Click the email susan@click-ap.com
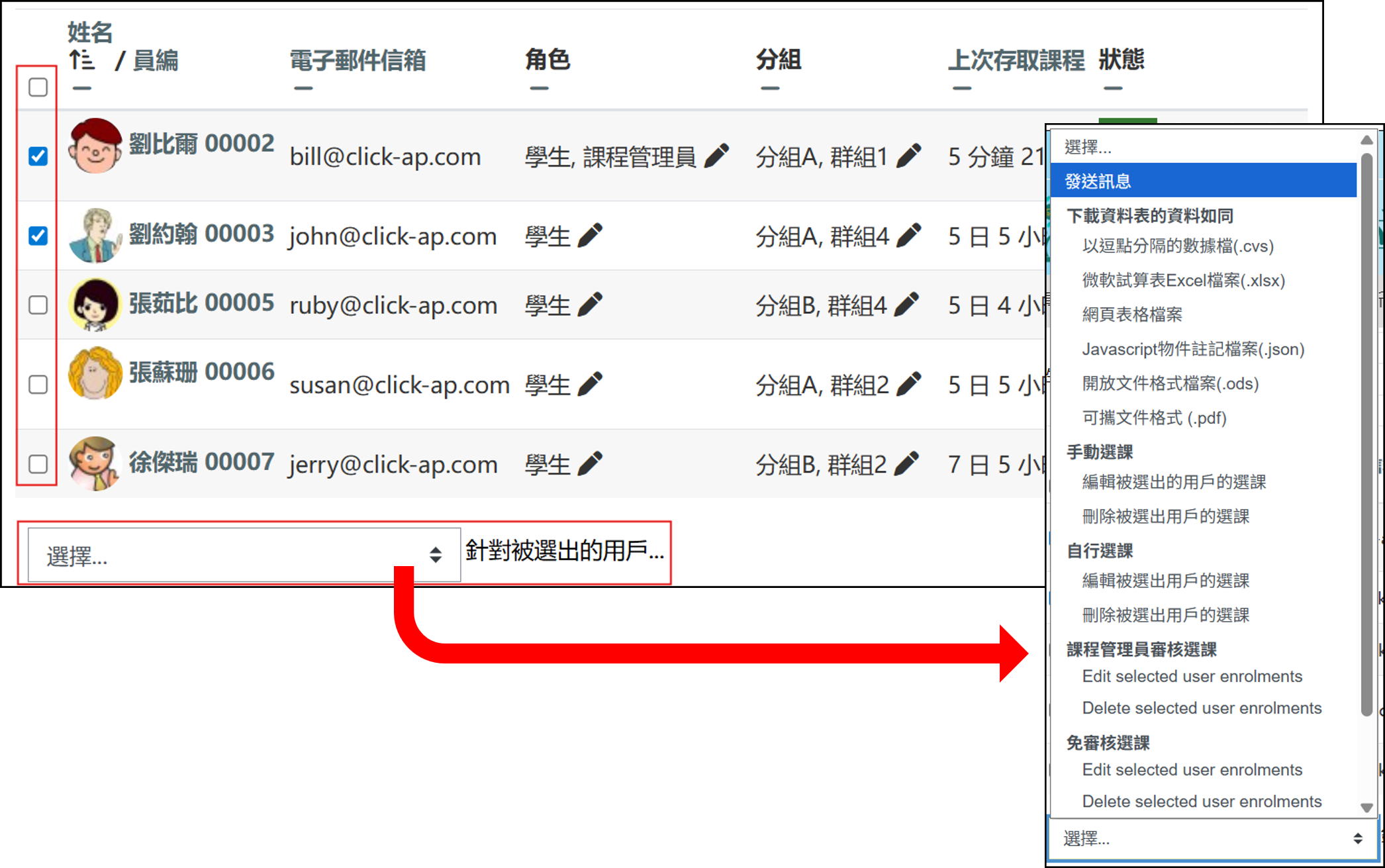The image size is (1385, 868). [400, 385]
